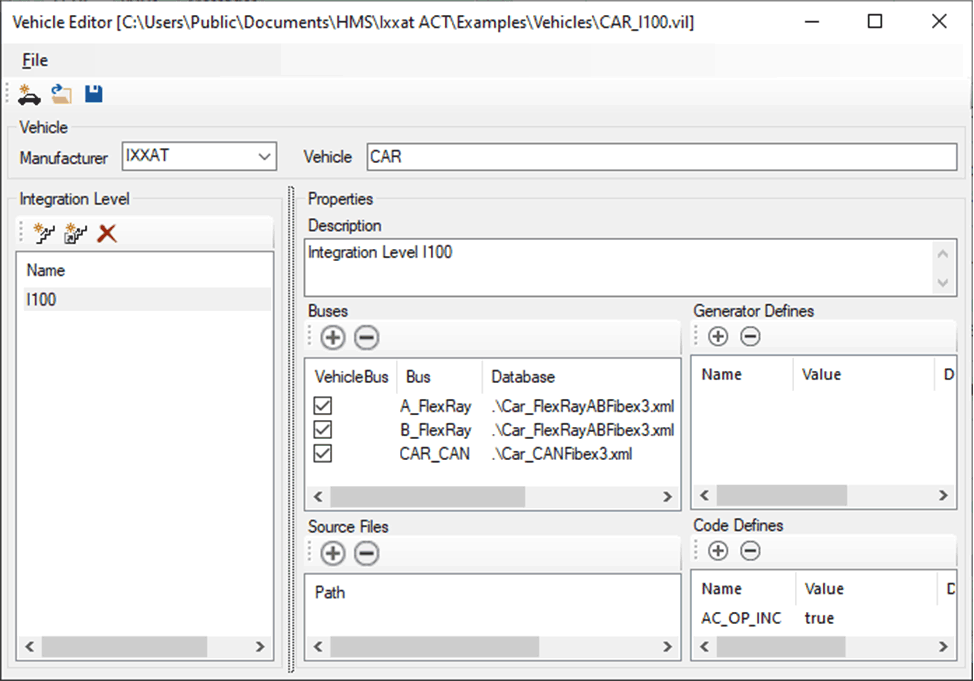Close the Vehicle Editor window
The image size is (974, 681).
pos(939,22)
